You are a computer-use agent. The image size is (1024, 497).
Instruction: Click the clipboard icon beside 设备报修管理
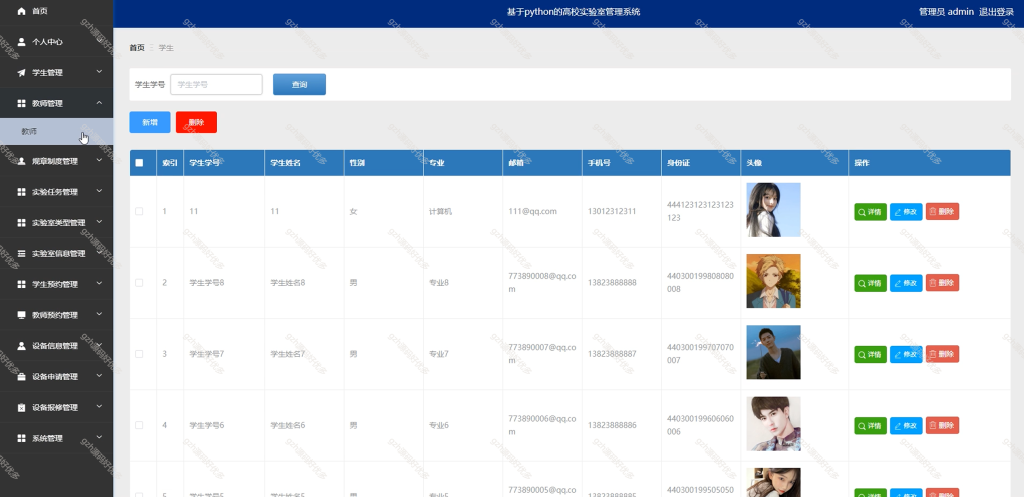[21, 408]
